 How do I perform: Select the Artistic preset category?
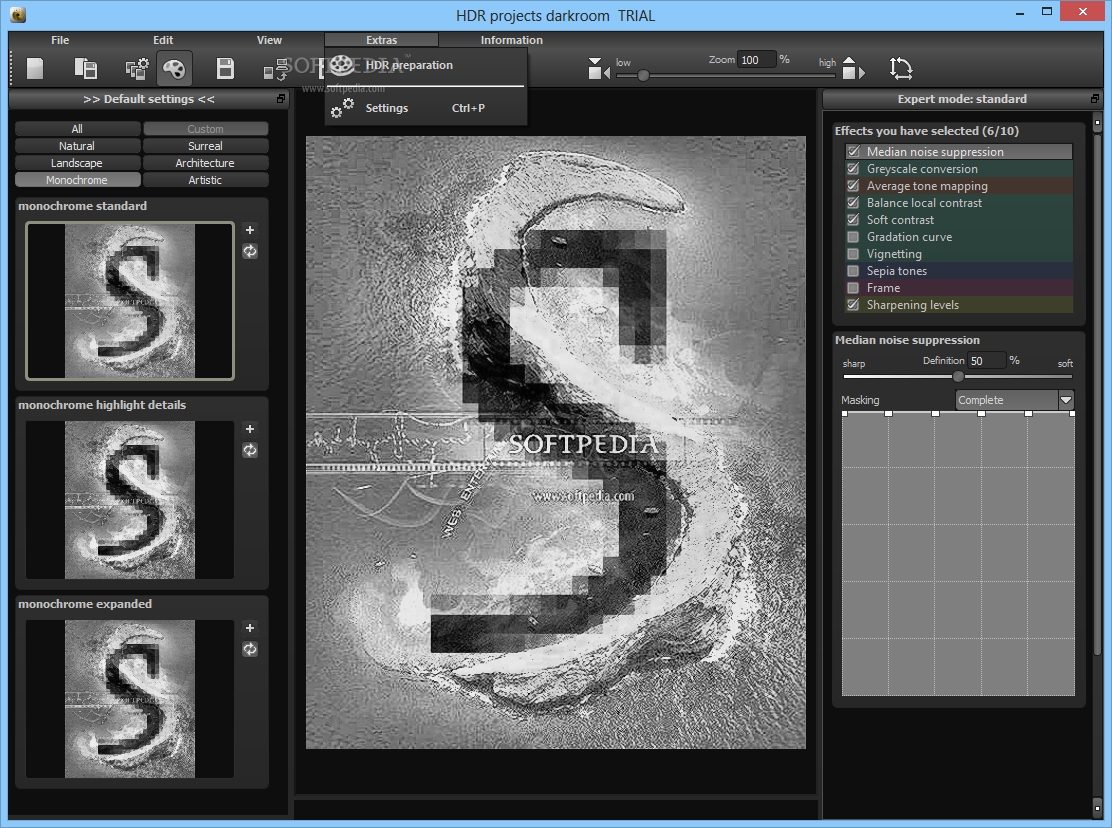point(206,180)
